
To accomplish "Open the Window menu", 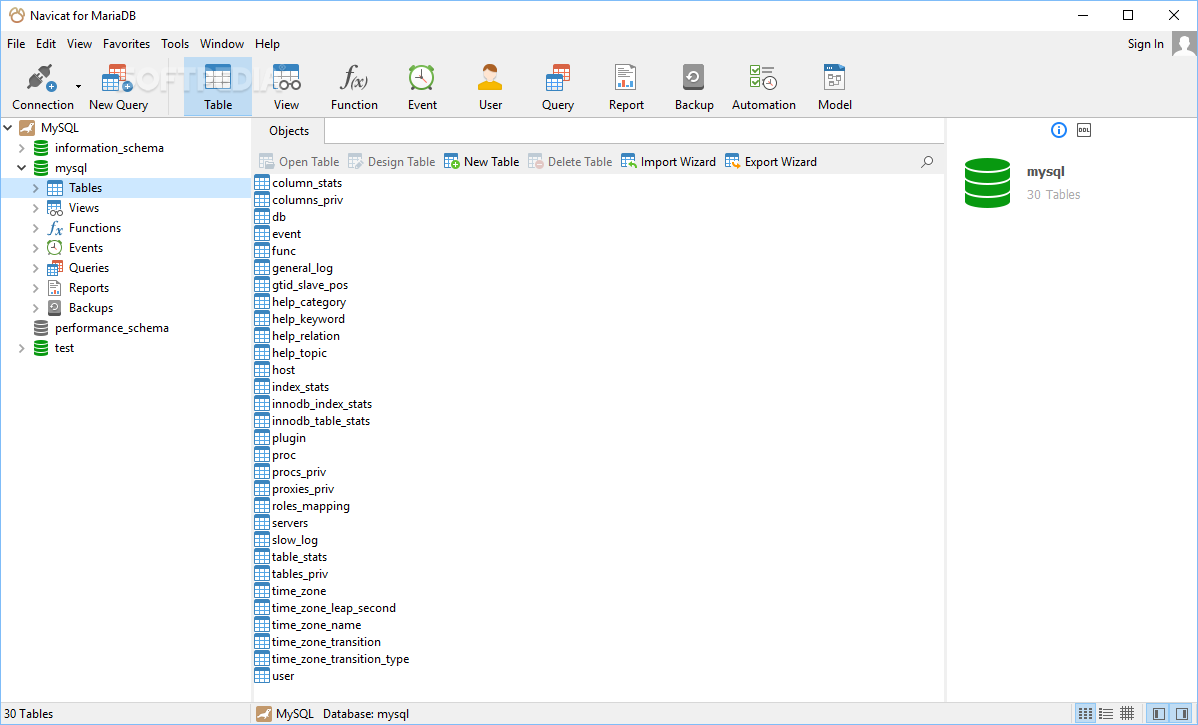I will point(222,44).
